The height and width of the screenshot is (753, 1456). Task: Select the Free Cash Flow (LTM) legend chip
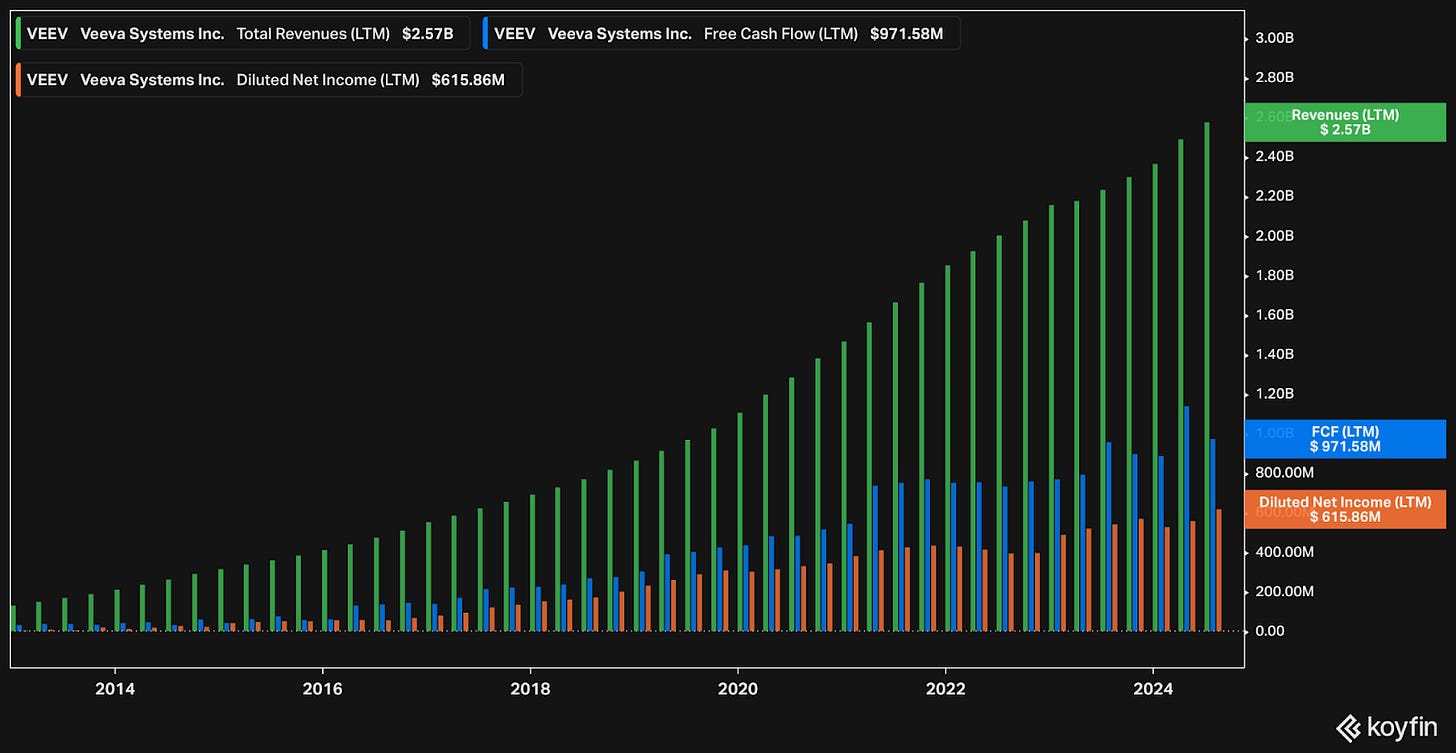(x=720, y=33)
